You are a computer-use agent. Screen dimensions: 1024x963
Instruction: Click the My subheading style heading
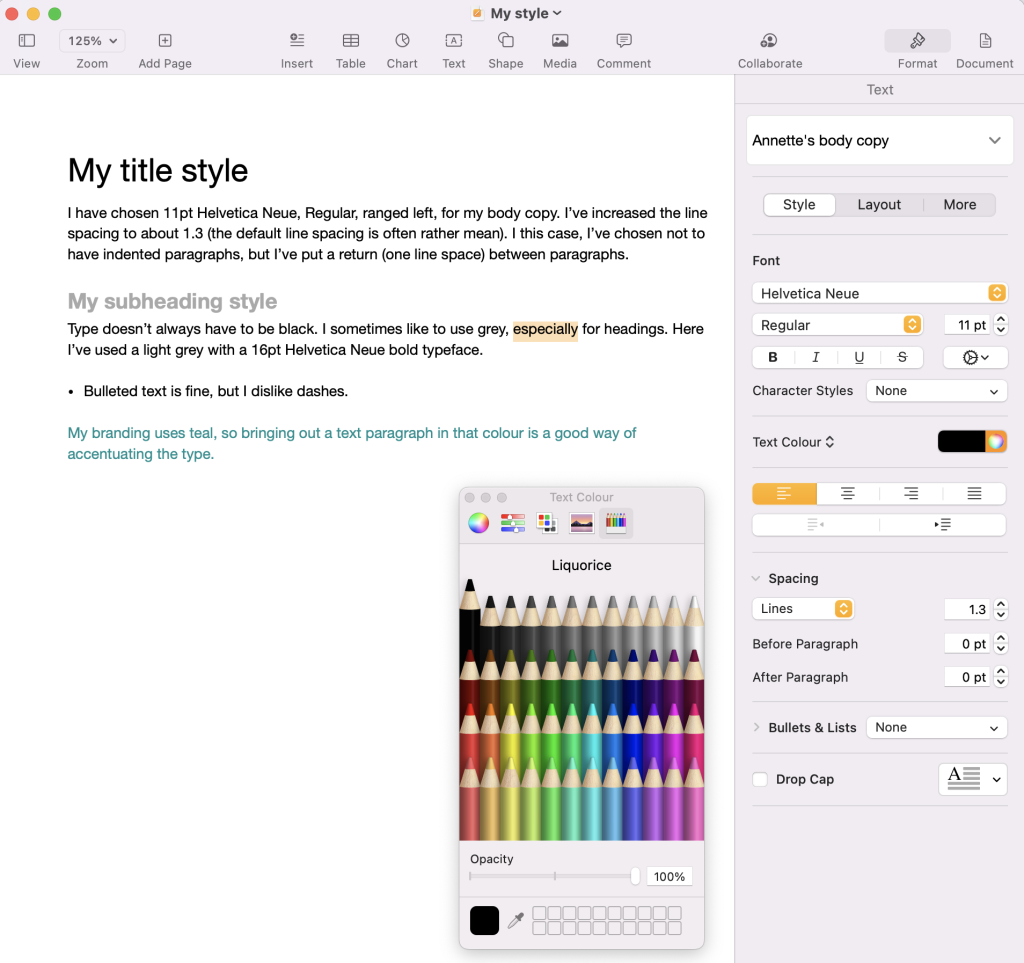172,301
